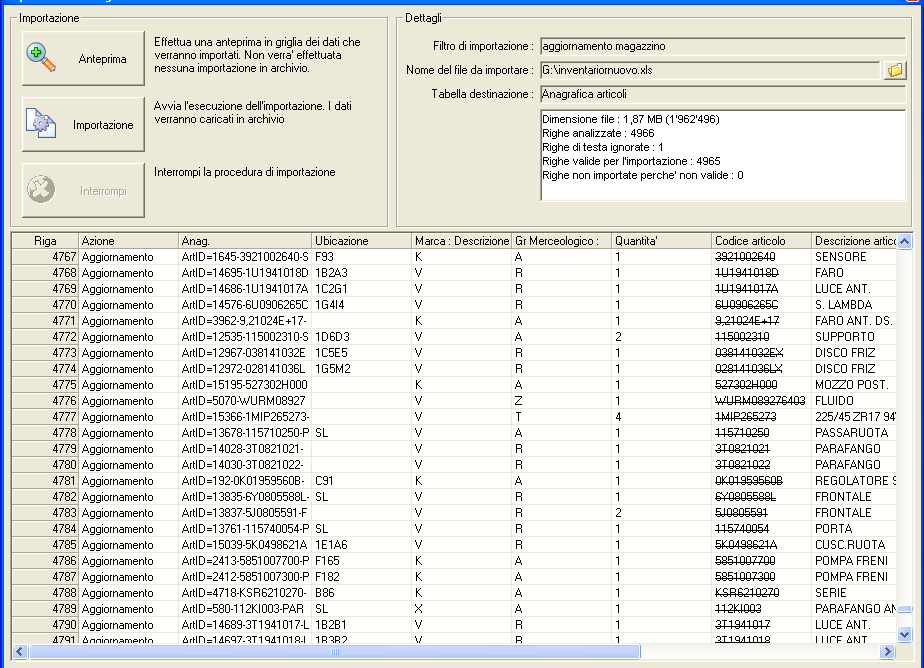Click the Quantita' column header

coord(661,240)
